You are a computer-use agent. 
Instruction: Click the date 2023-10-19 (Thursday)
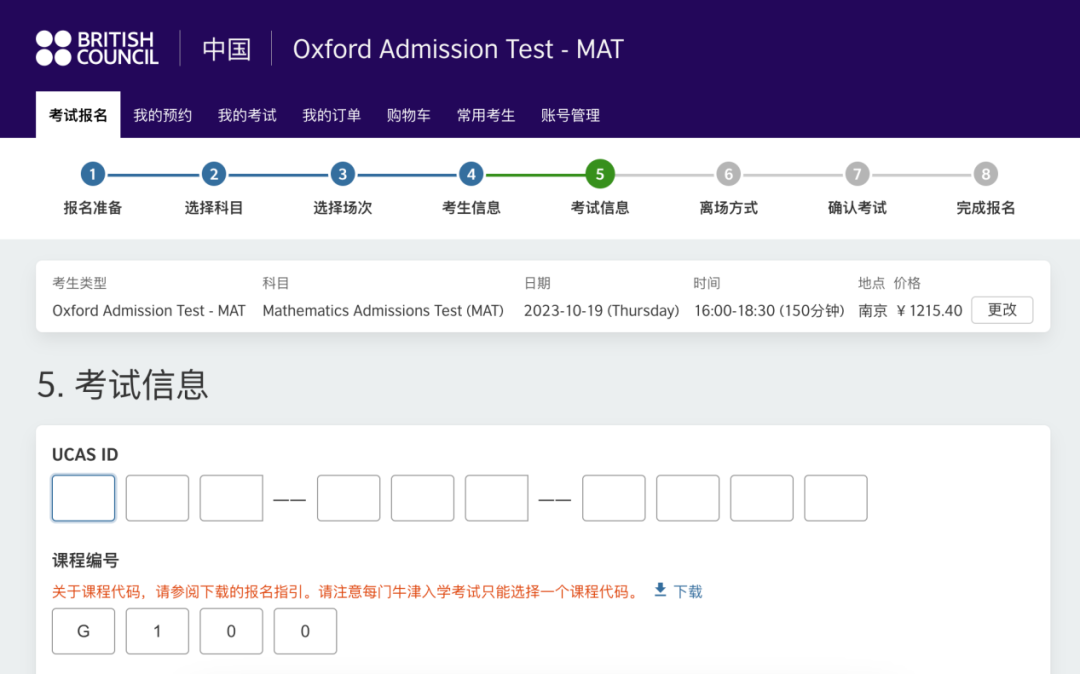(x=601, y=310)
